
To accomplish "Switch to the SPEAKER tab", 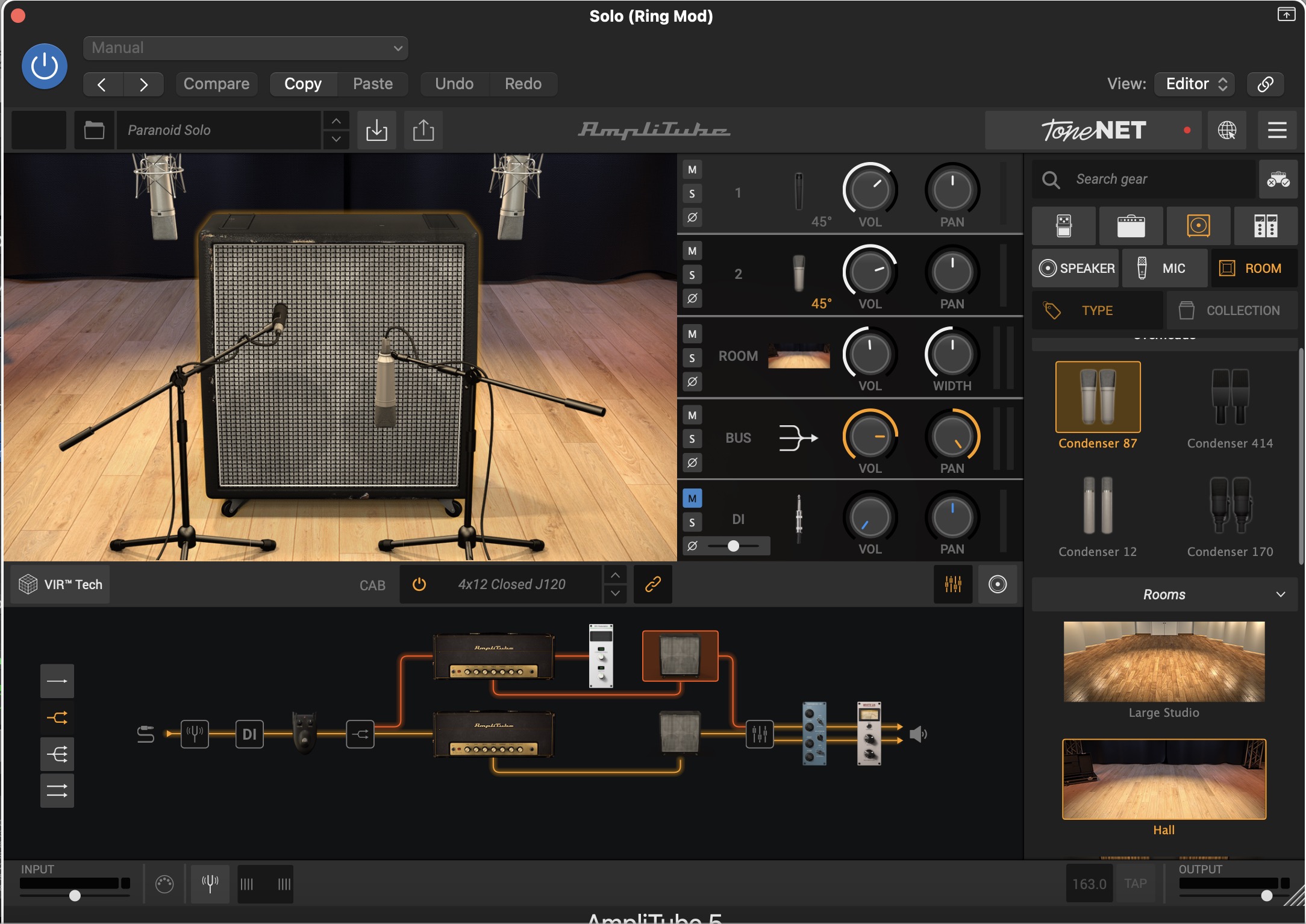I will [1076, 268].
